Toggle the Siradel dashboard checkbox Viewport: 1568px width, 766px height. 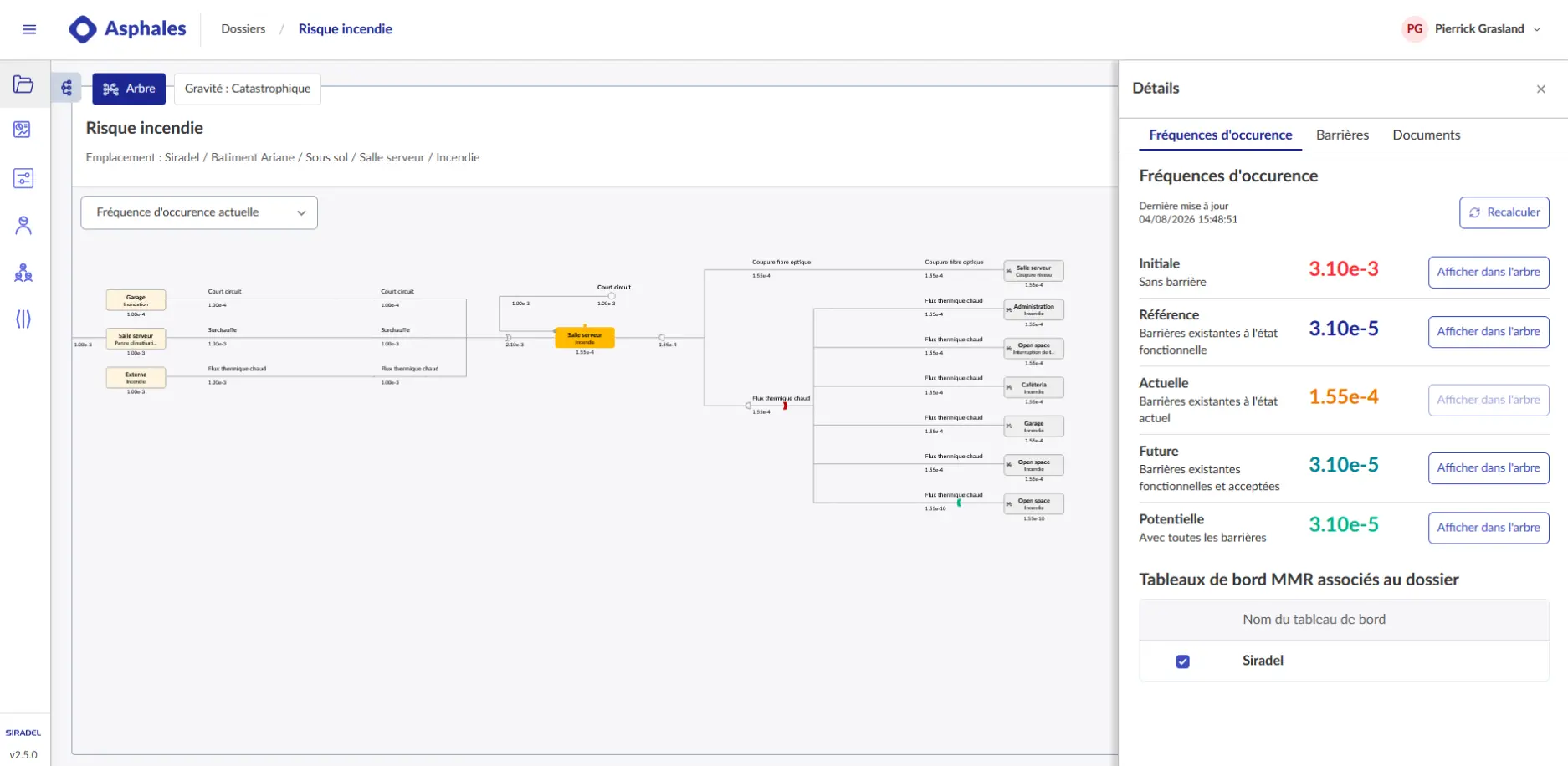[x=1182, y=661]
